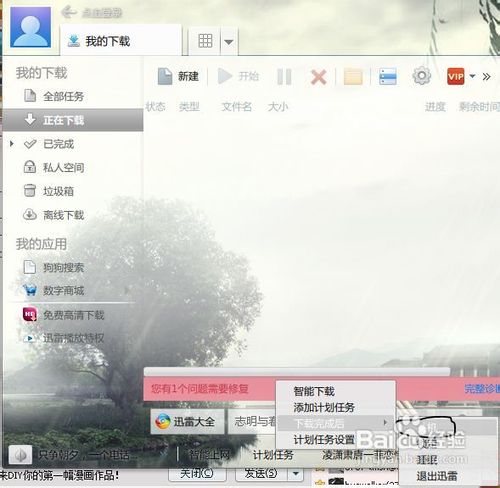Expand the dropdown arrow next to VIP
Viewport: 500px width, 488px height.
tap(472, 76)
